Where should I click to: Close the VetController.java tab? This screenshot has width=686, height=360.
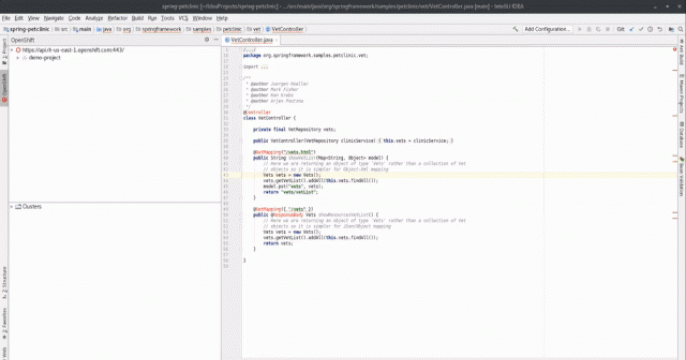(276, 40)
